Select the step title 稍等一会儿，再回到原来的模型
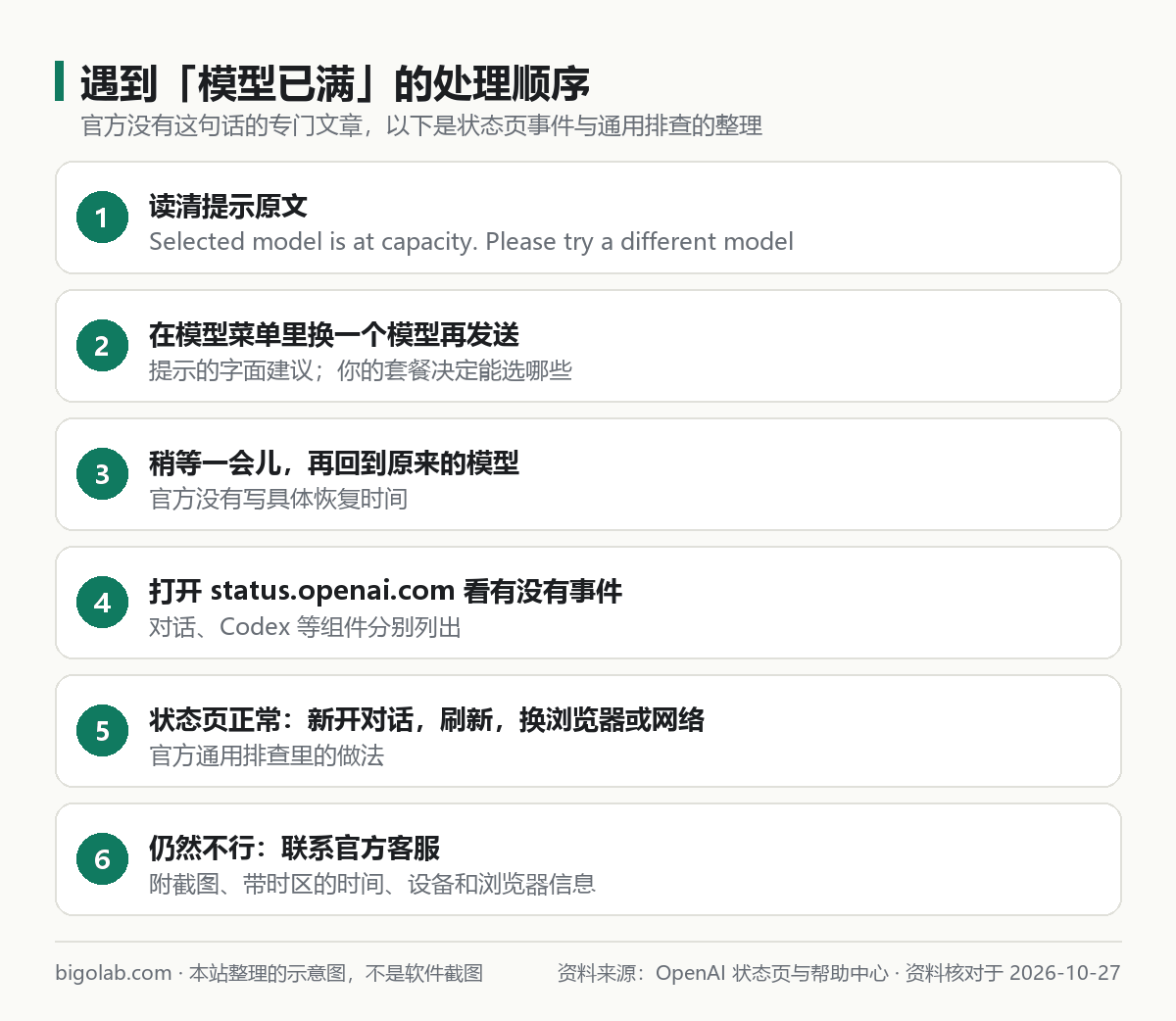 (x=334, y=462)
